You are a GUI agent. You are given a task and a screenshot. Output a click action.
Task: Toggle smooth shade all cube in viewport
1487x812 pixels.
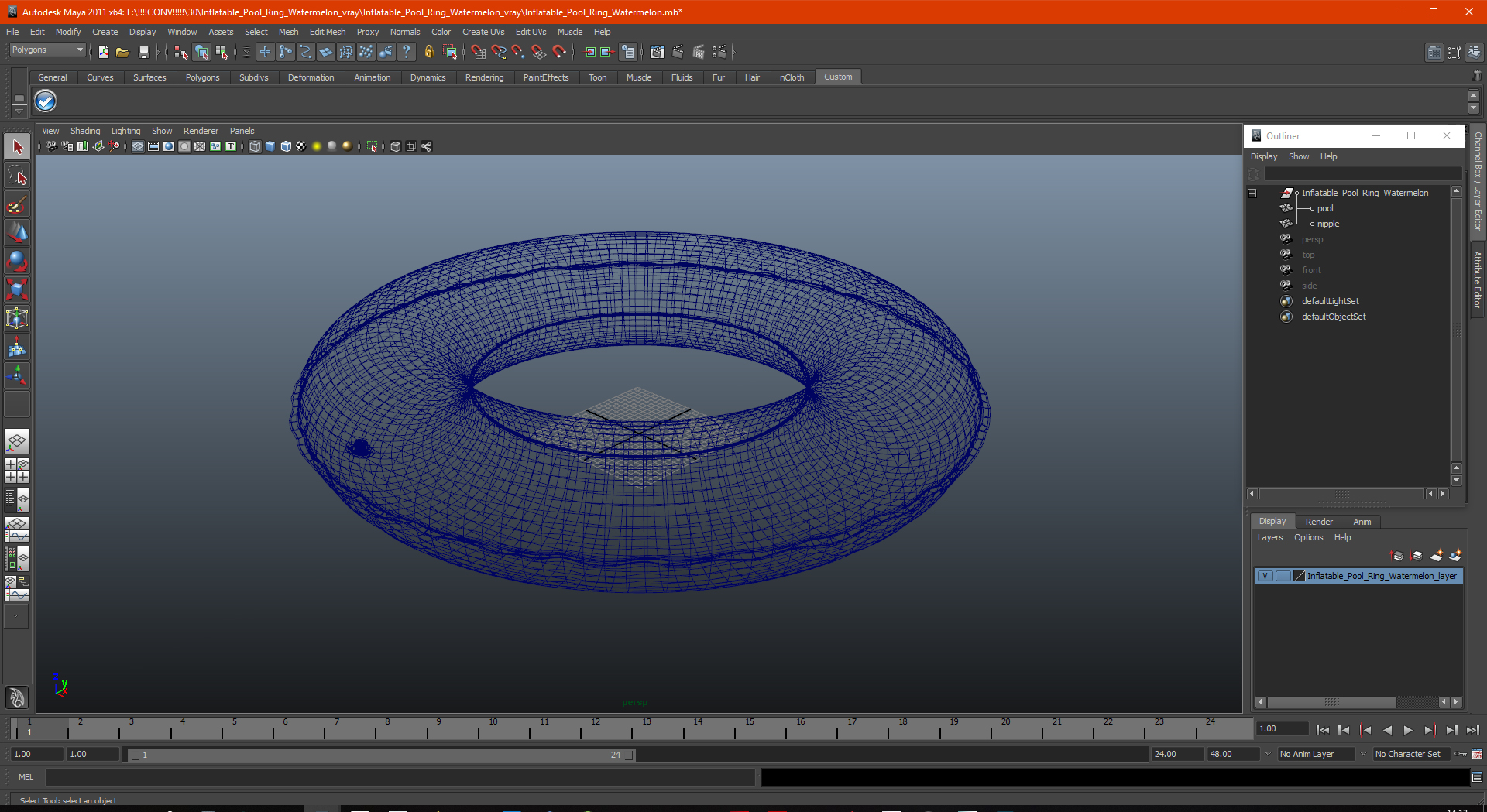coord(270,146)
